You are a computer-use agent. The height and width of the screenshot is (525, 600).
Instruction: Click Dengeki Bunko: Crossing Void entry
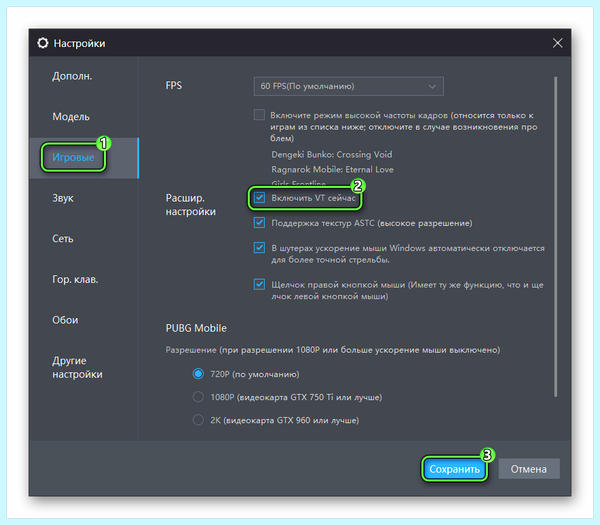pyautogui.click(x=331, y=155)
